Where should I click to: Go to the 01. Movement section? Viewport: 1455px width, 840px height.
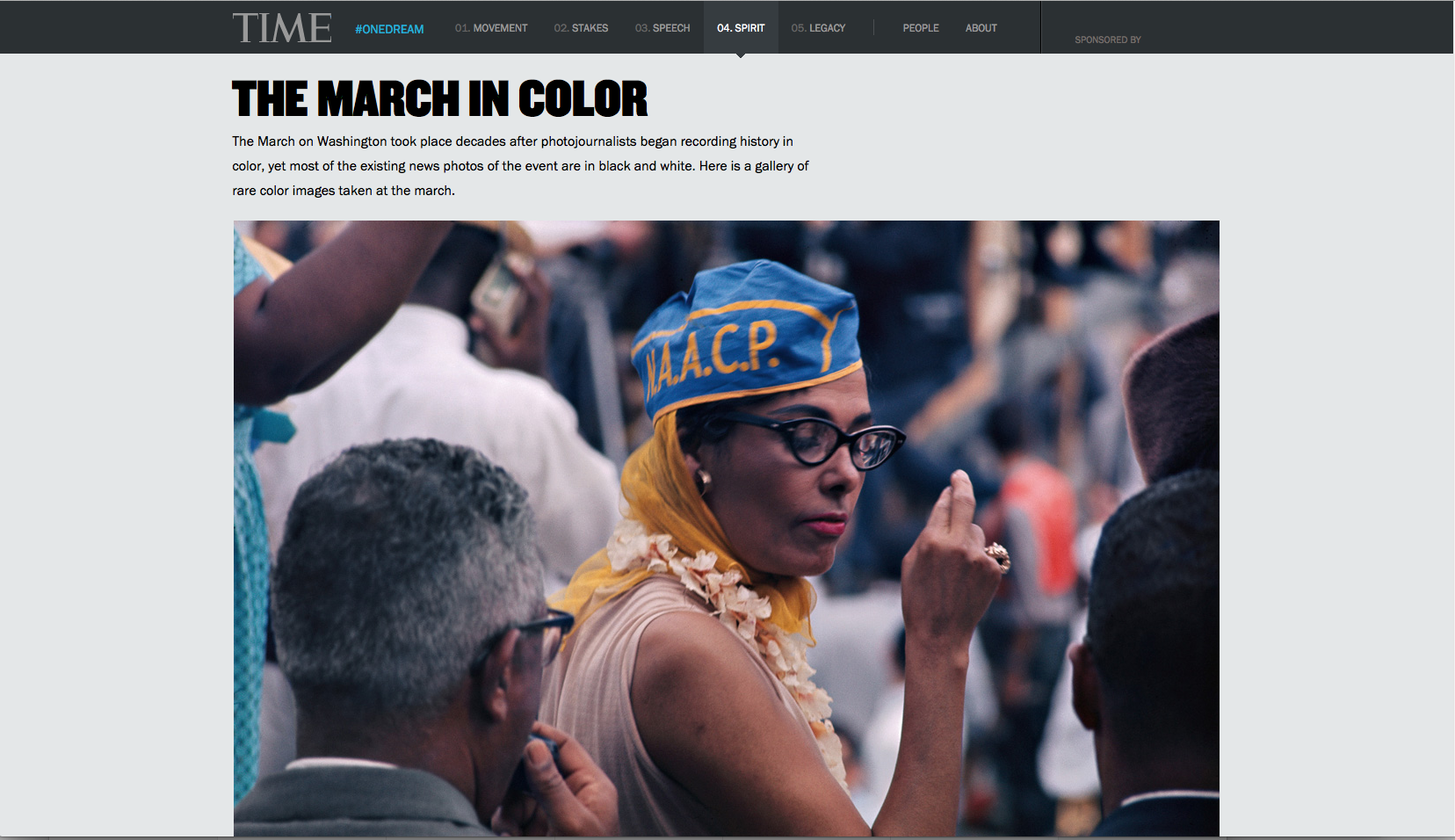point(491,28)
